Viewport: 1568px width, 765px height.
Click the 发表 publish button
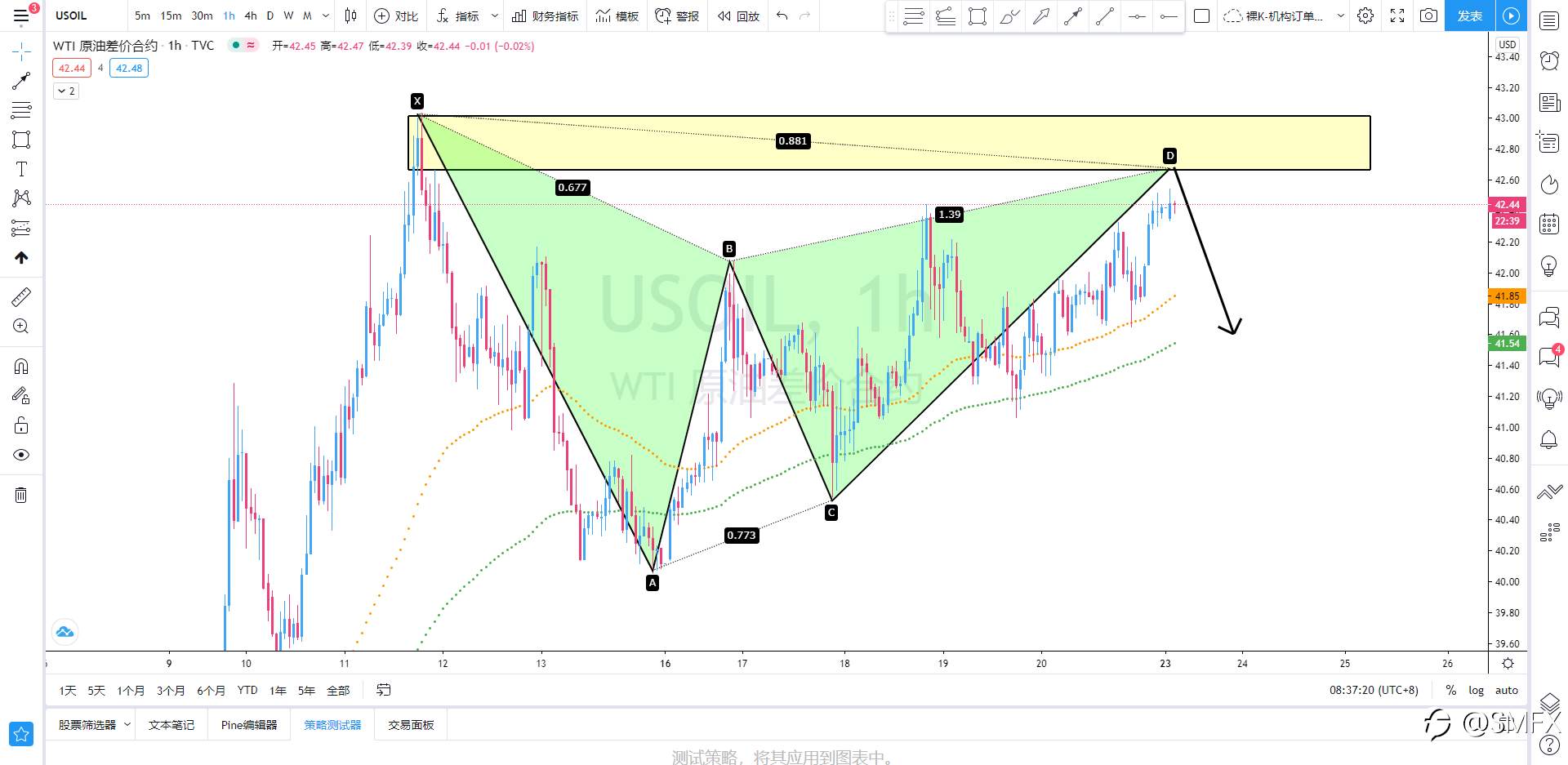pyautogui.click(x=1469, y=16)
